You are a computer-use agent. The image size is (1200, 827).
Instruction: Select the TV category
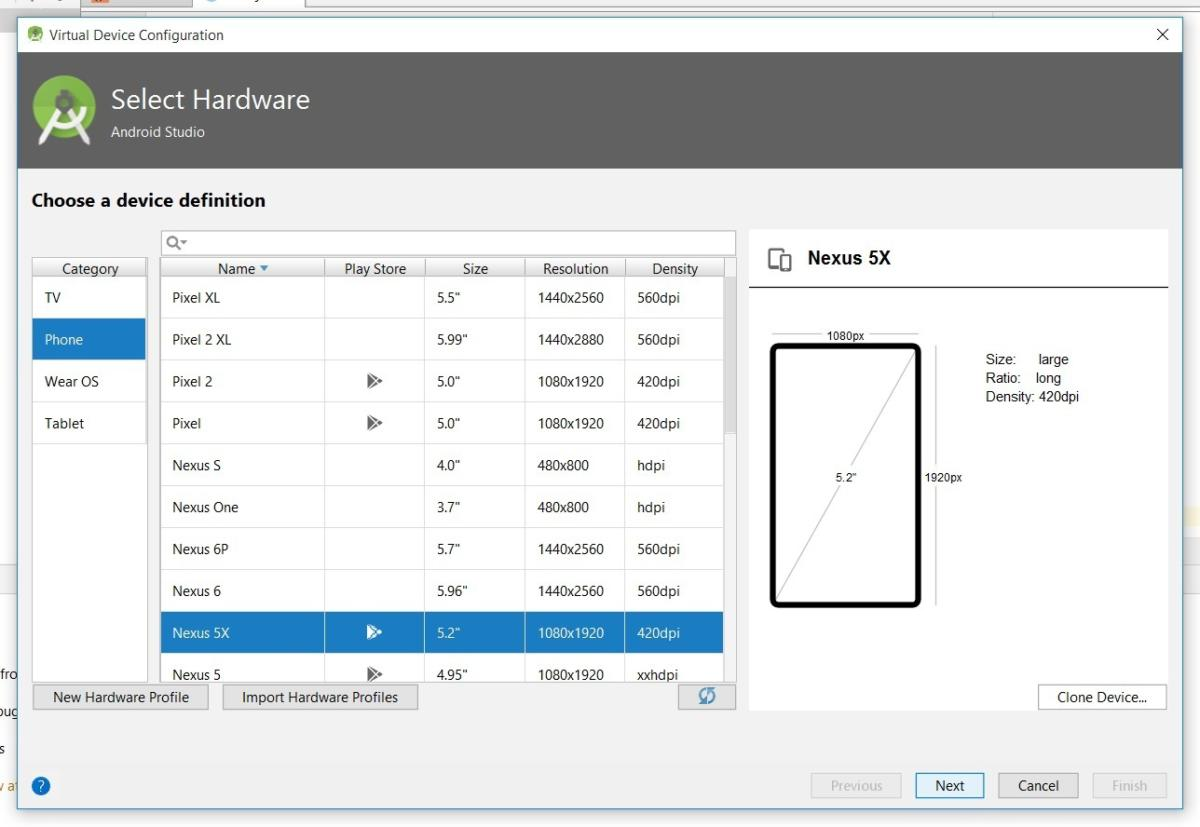pyautogui.click(x=89, y=298)
